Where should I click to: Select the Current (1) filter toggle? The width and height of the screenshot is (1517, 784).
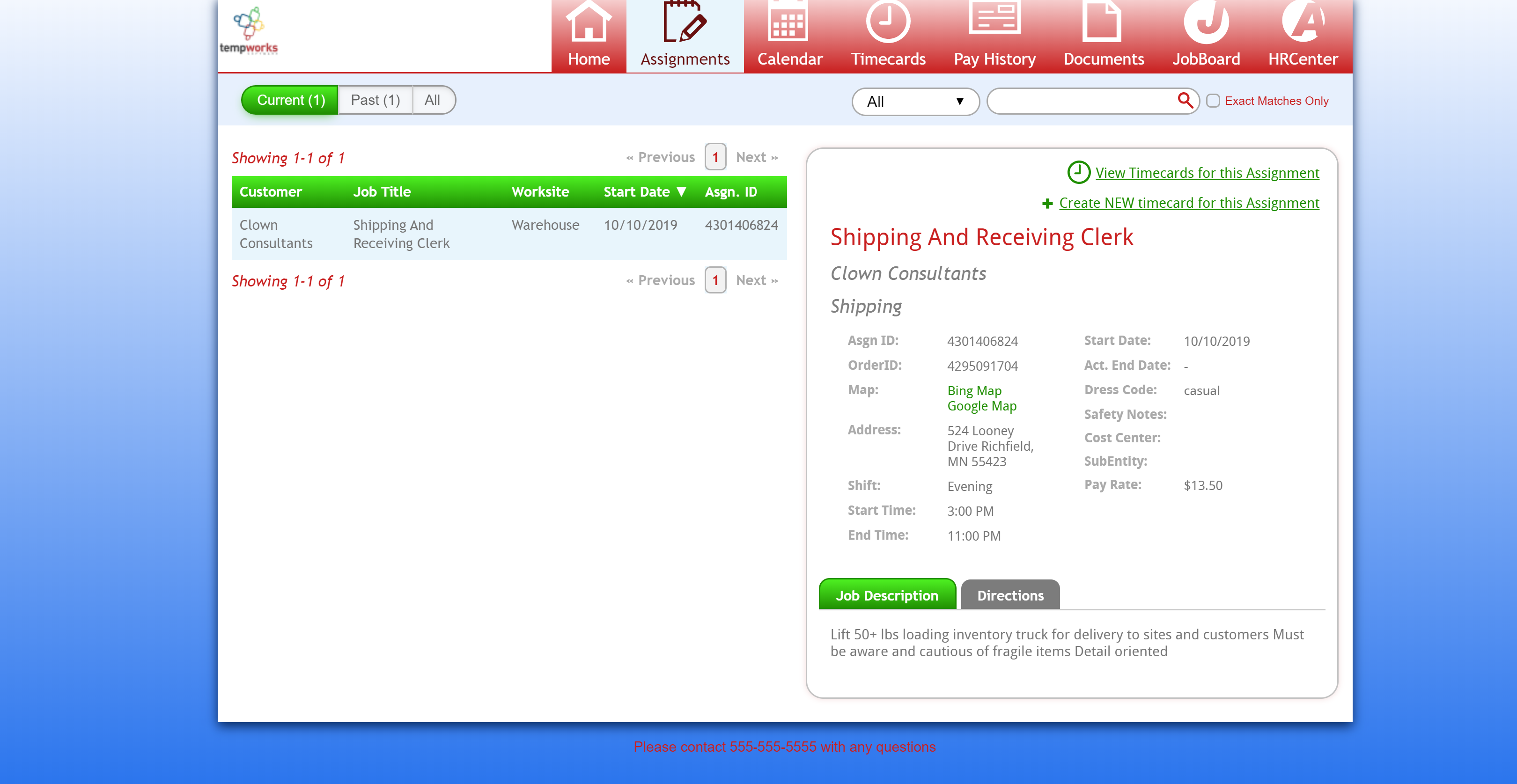click(290, 100)
